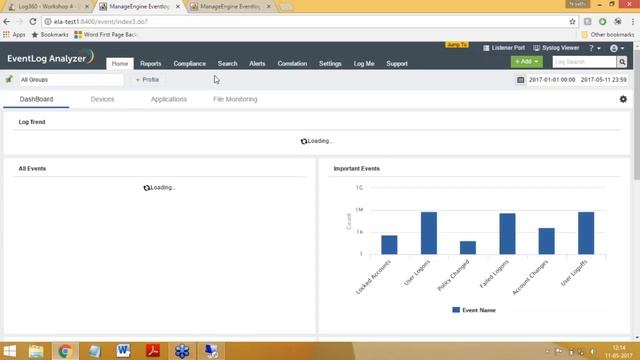640x360 pixels.
Task: Open the Correlation menu
Action: [x=292, y=64]
